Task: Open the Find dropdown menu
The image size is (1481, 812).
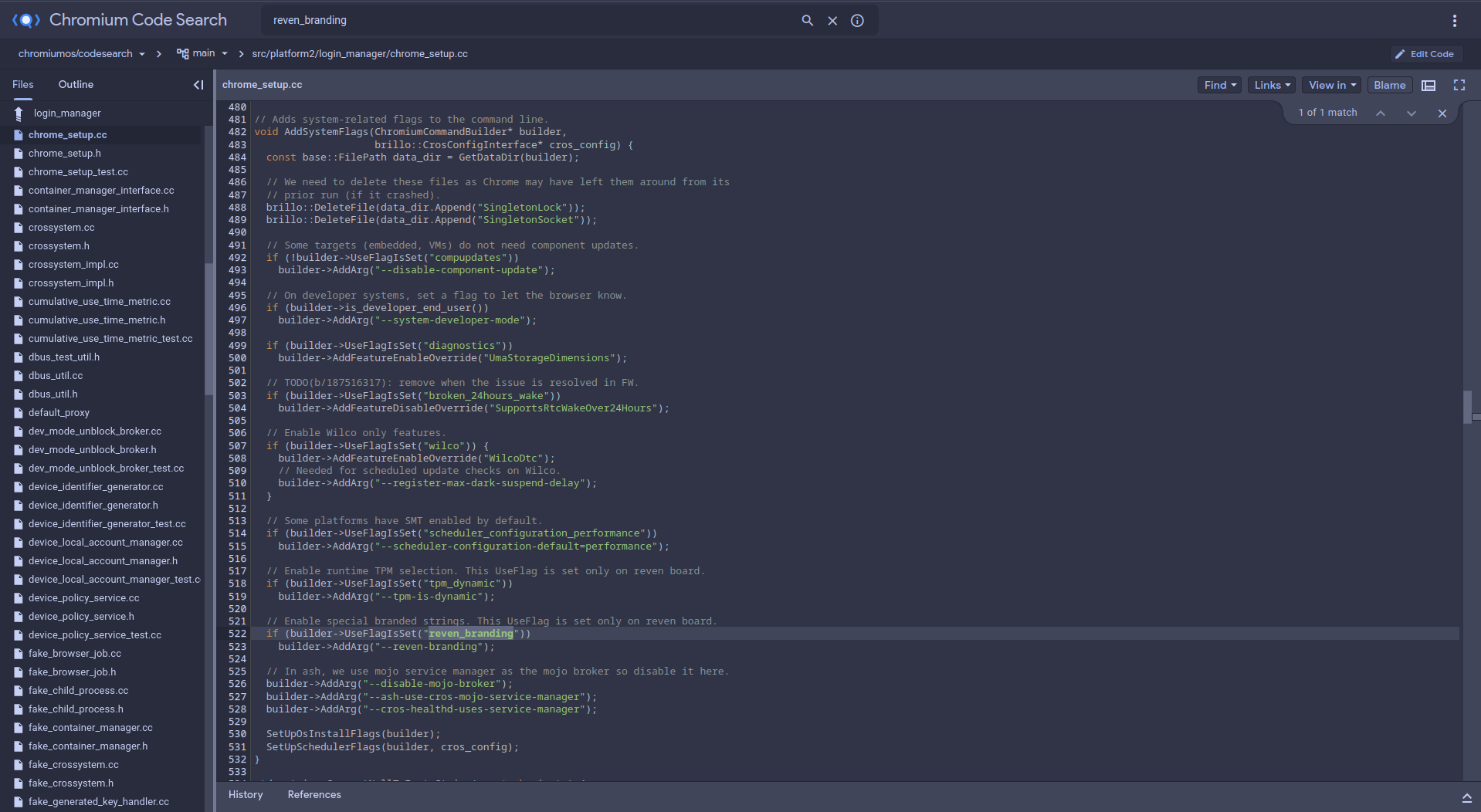Action: pyautogui.click(x=1220, y=86)
